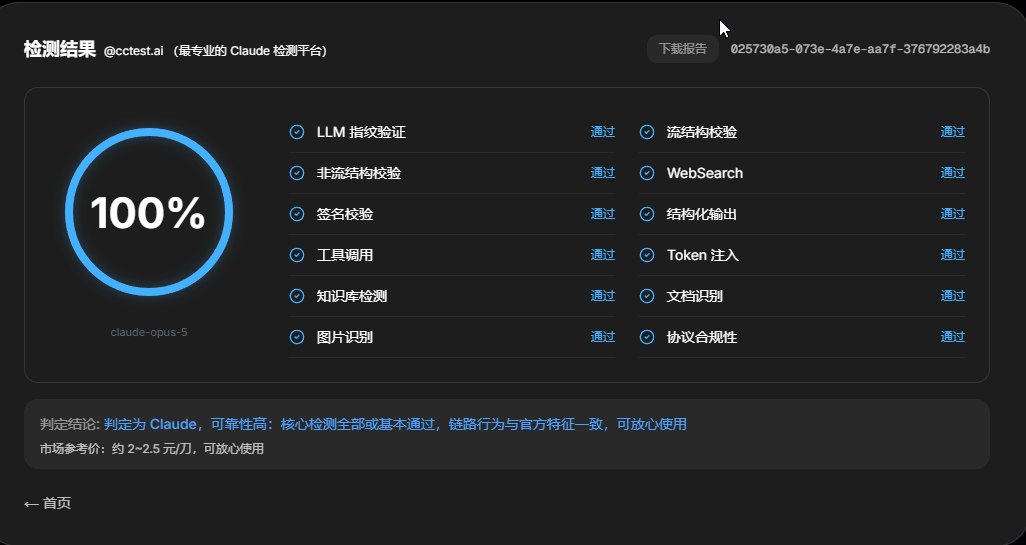Click the 文档识别 label
The height and width of the screenshot is (545, 1026).
click(x=695, y=296)
